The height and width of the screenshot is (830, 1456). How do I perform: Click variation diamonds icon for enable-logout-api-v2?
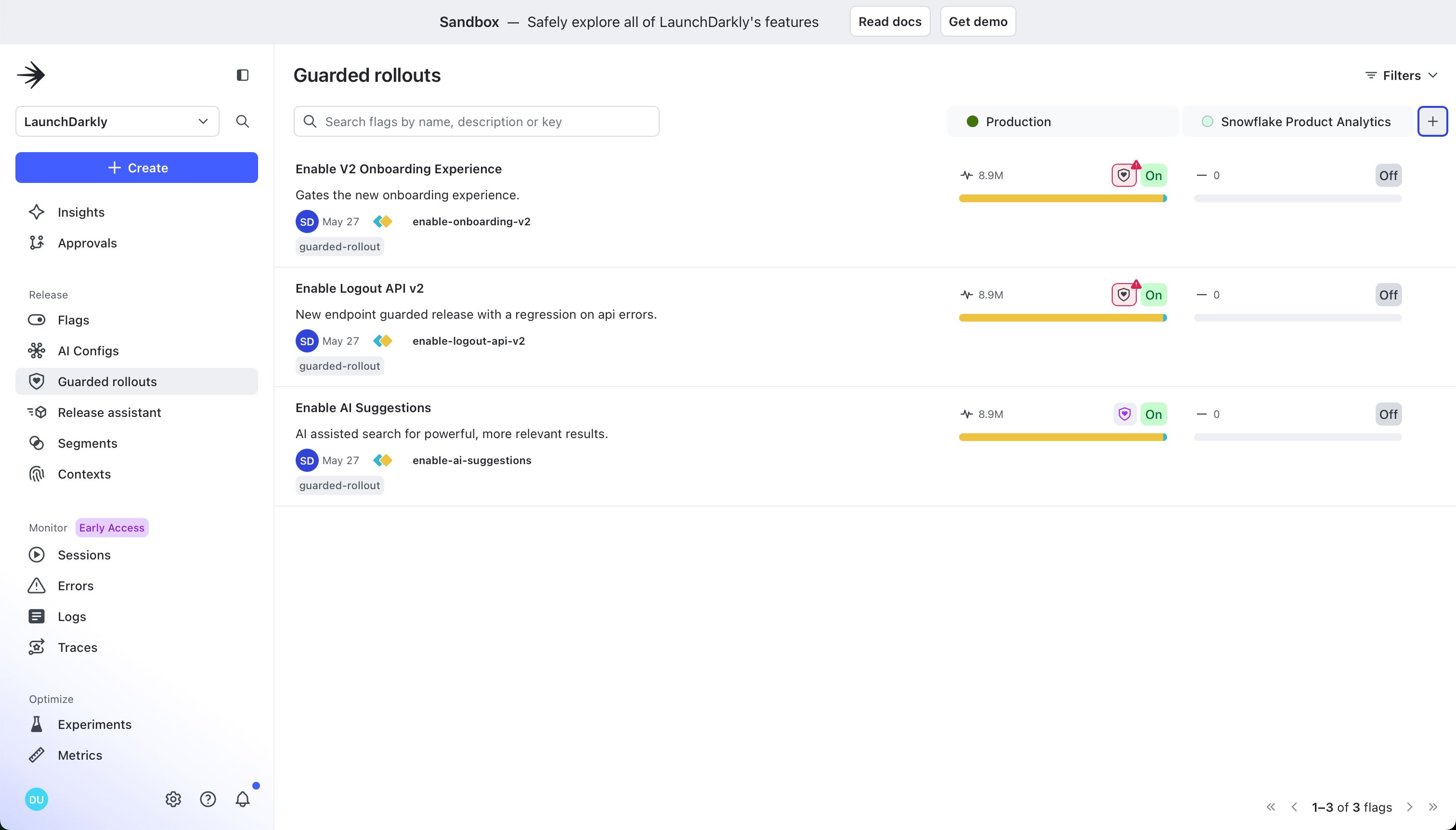(x=383, y=341)
